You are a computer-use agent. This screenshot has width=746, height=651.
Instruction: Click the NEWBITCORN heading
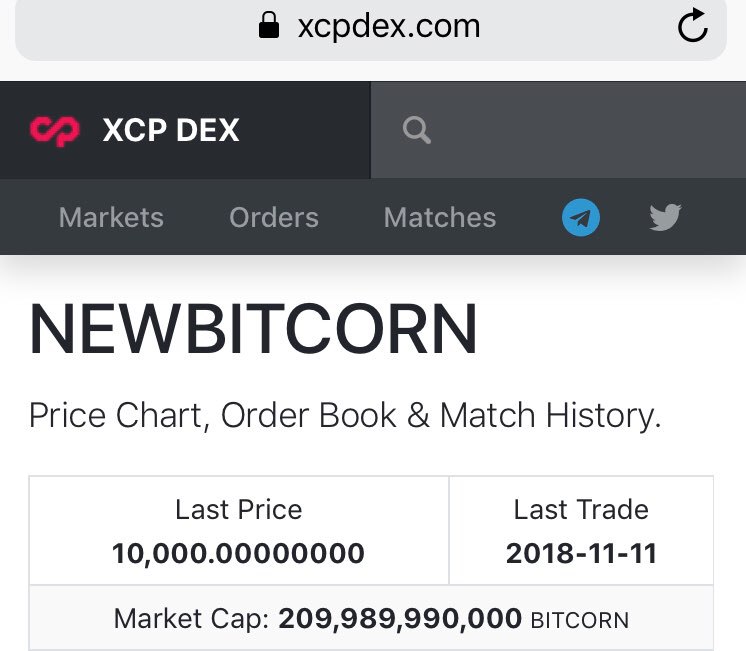click(254, 329)
